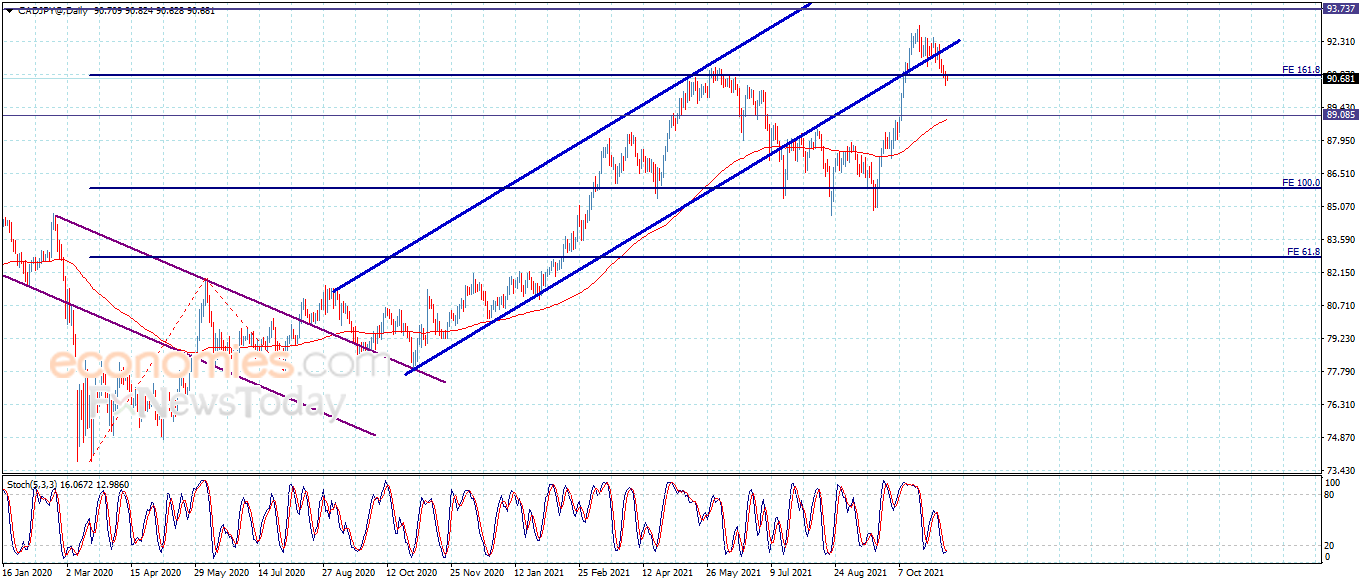Click the 76.310 price axis label
This screenshot has height=584, width=1362.
[1341, 405]
